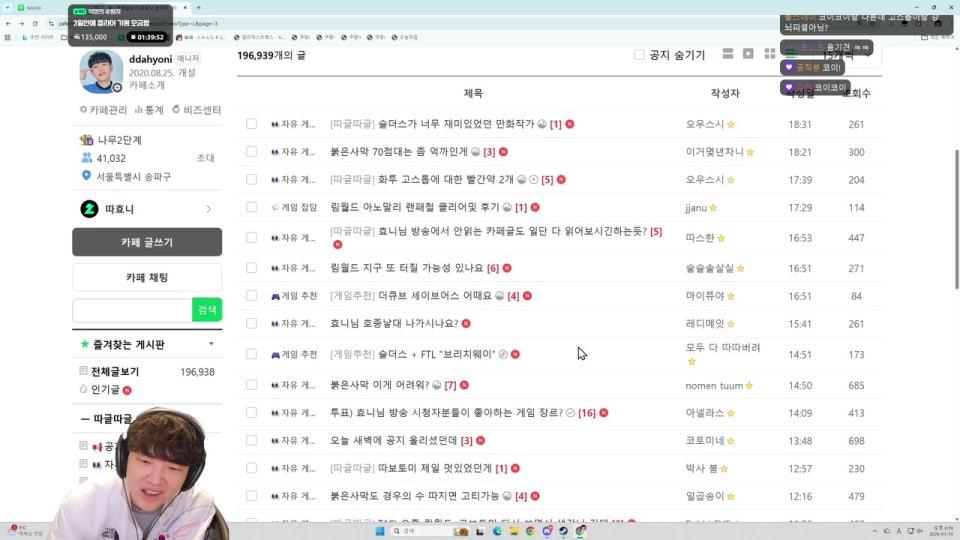Open 인기글 board in sidebar
Screen dimensions: 960x540
(x=106, y=390)
